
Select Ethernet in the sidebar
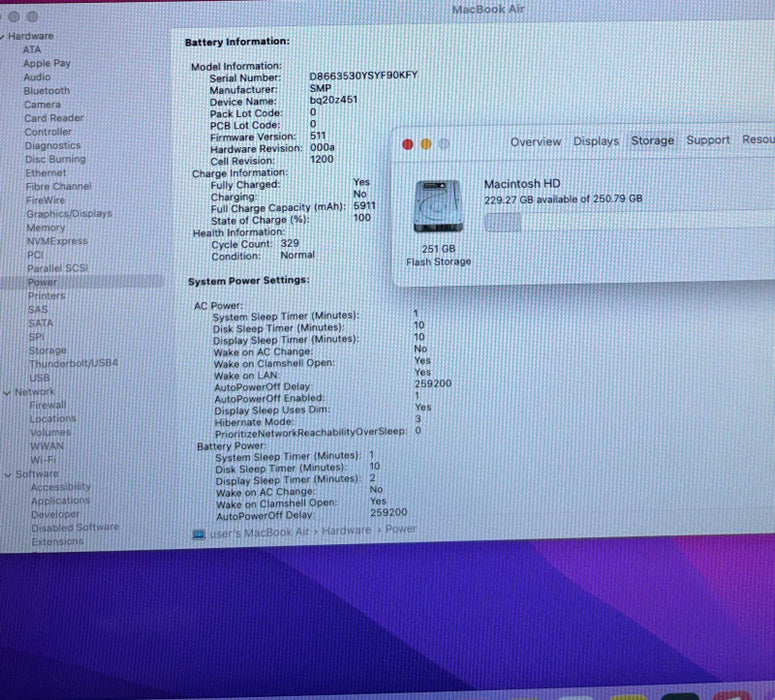(45, 173)
